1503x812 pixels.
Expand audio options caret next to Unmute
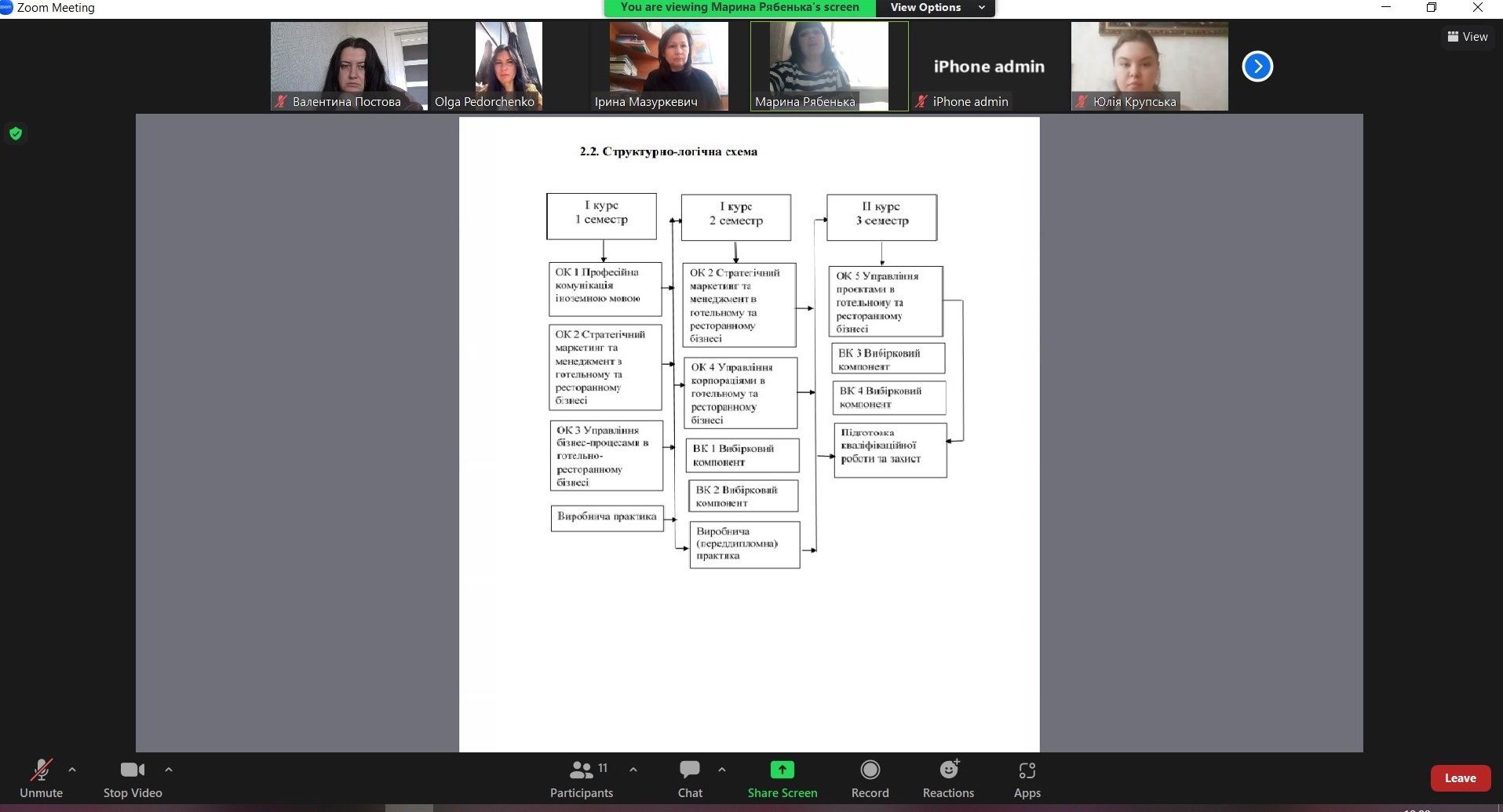pyautogui.click(x=72, y=770)
